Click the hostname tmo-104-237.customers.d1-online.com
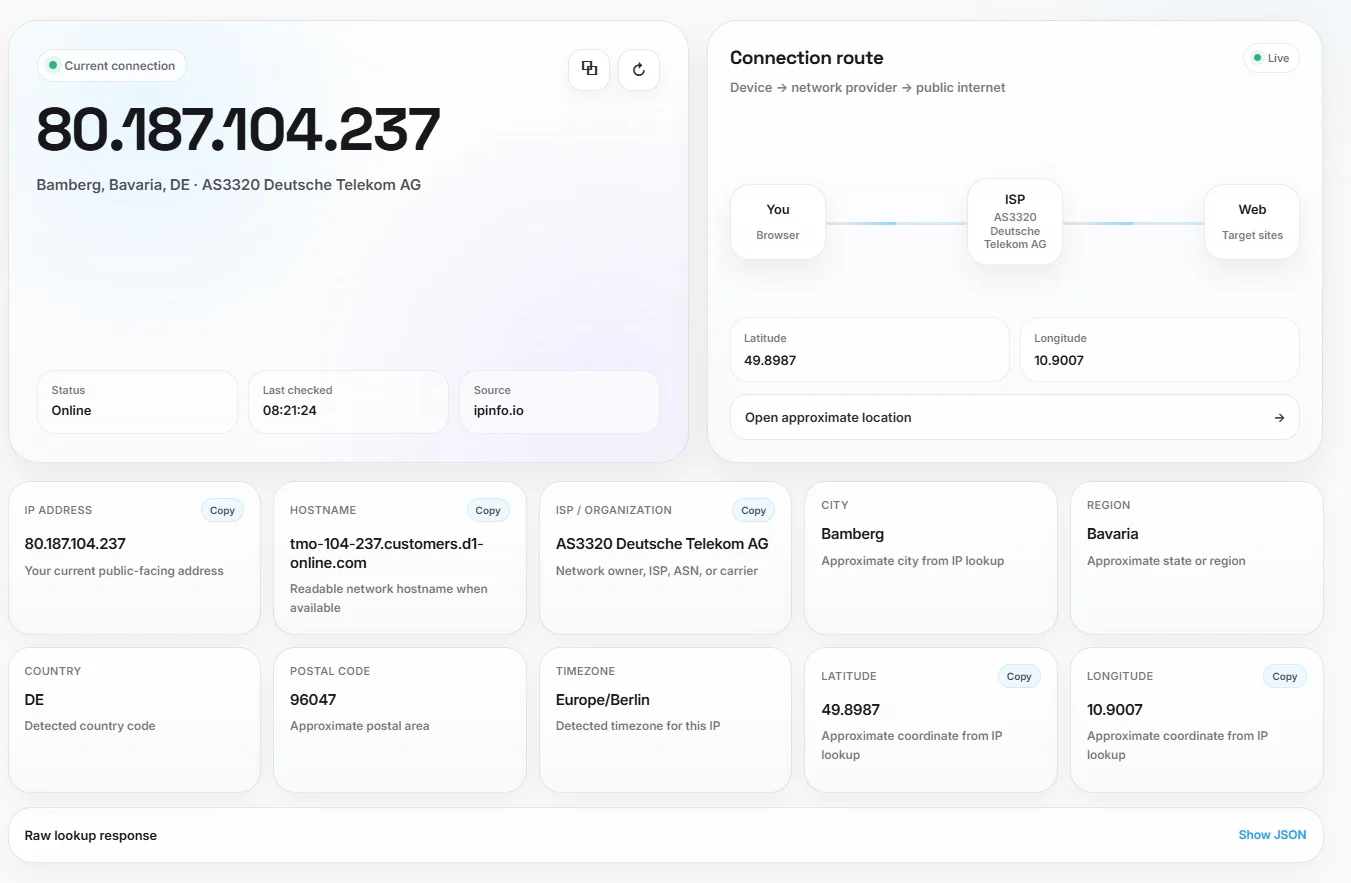The width and height of the screenshot is (1351, 883). pos(387,553)
